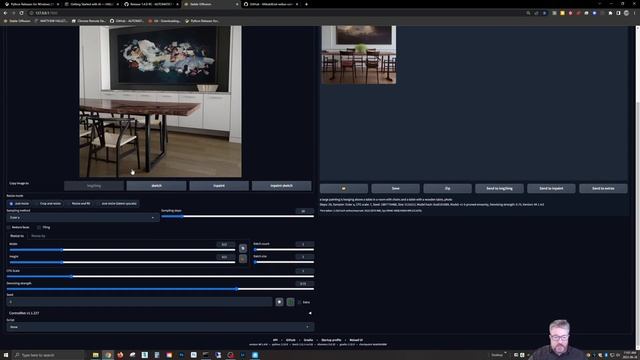The image size is (640, 360).
Task: Select the Resize and fill option
Action: point(78,203)
